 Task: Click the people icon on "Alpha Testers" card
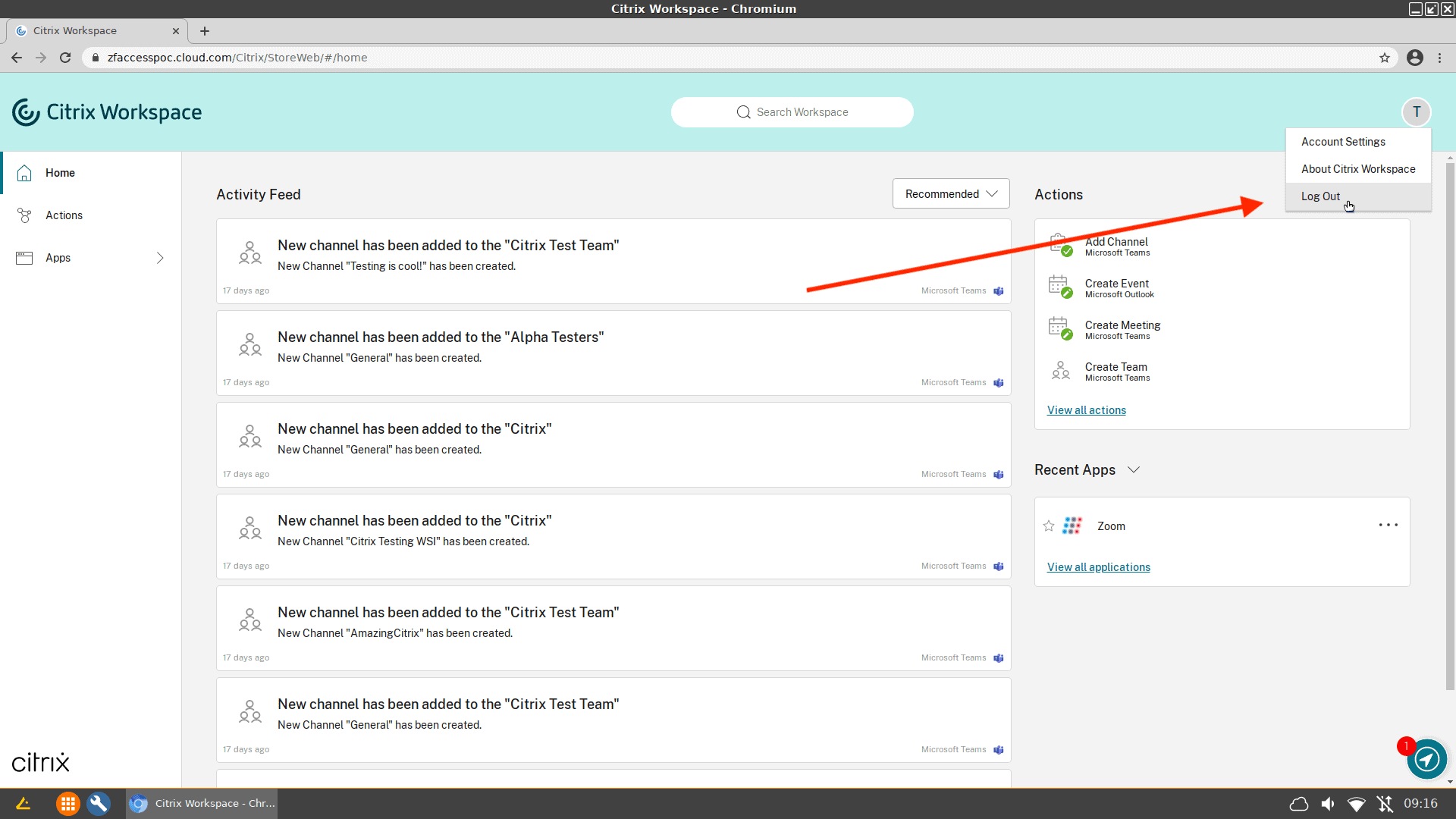point(250,344)
